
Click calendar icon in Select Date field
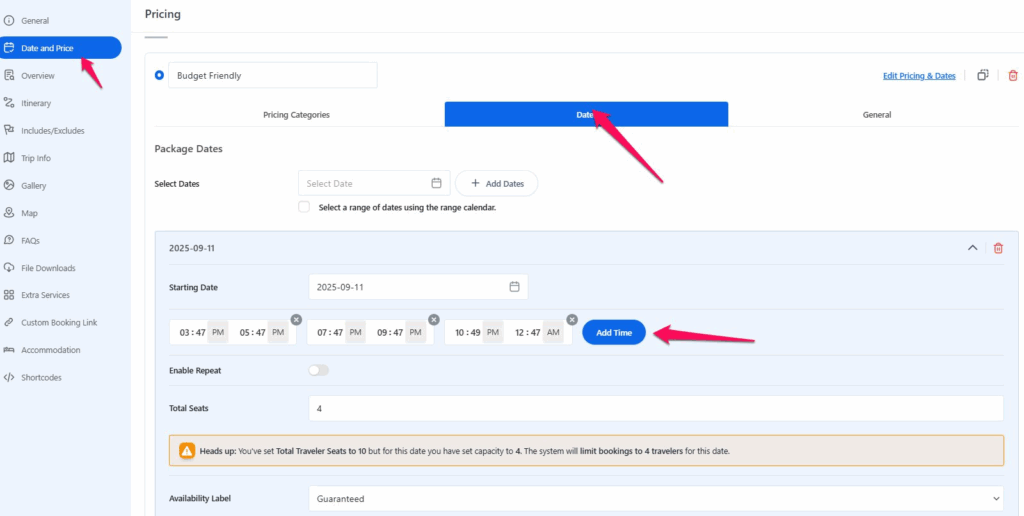(436, 183)
